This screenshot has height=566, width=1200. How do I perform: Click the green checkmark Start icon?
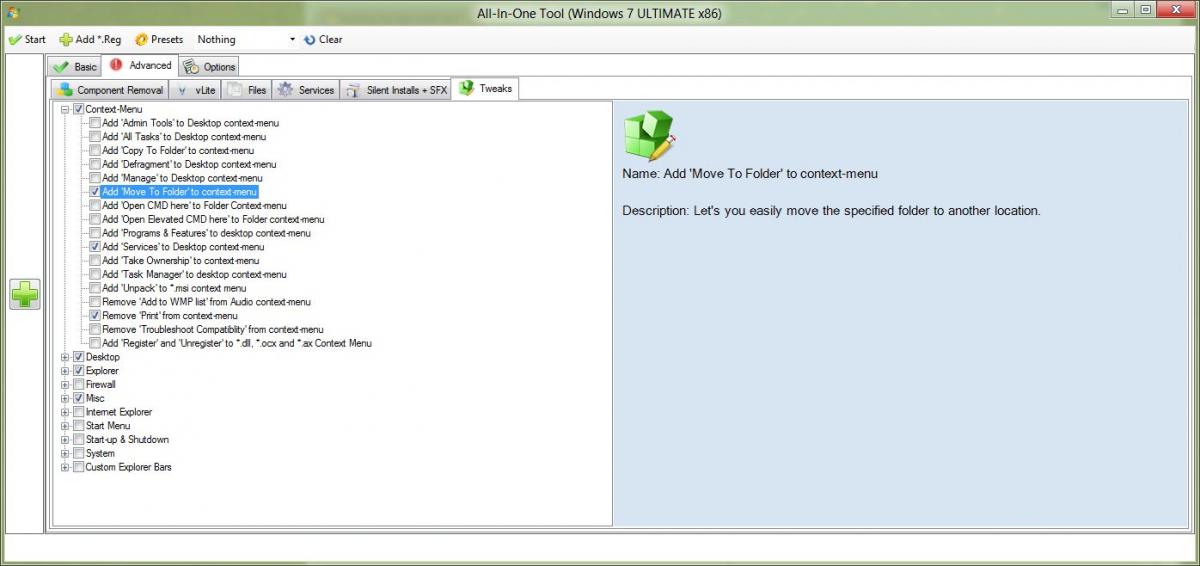click(14, 40)
